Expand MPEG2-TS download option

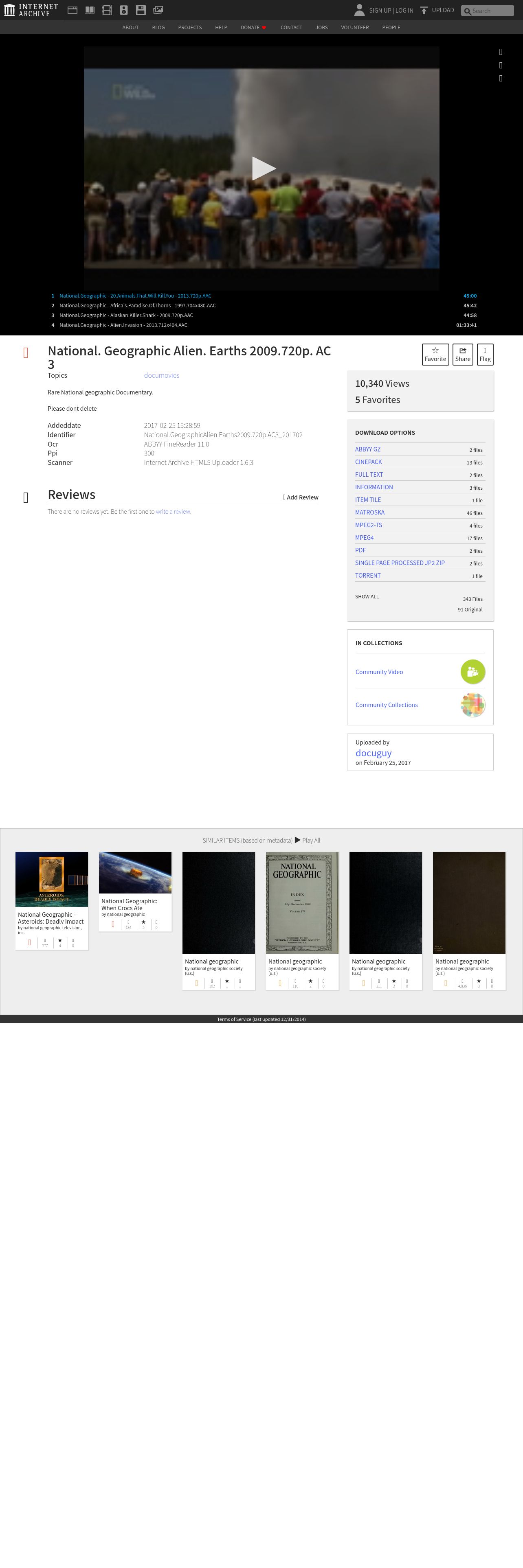(x=368, y=525)
